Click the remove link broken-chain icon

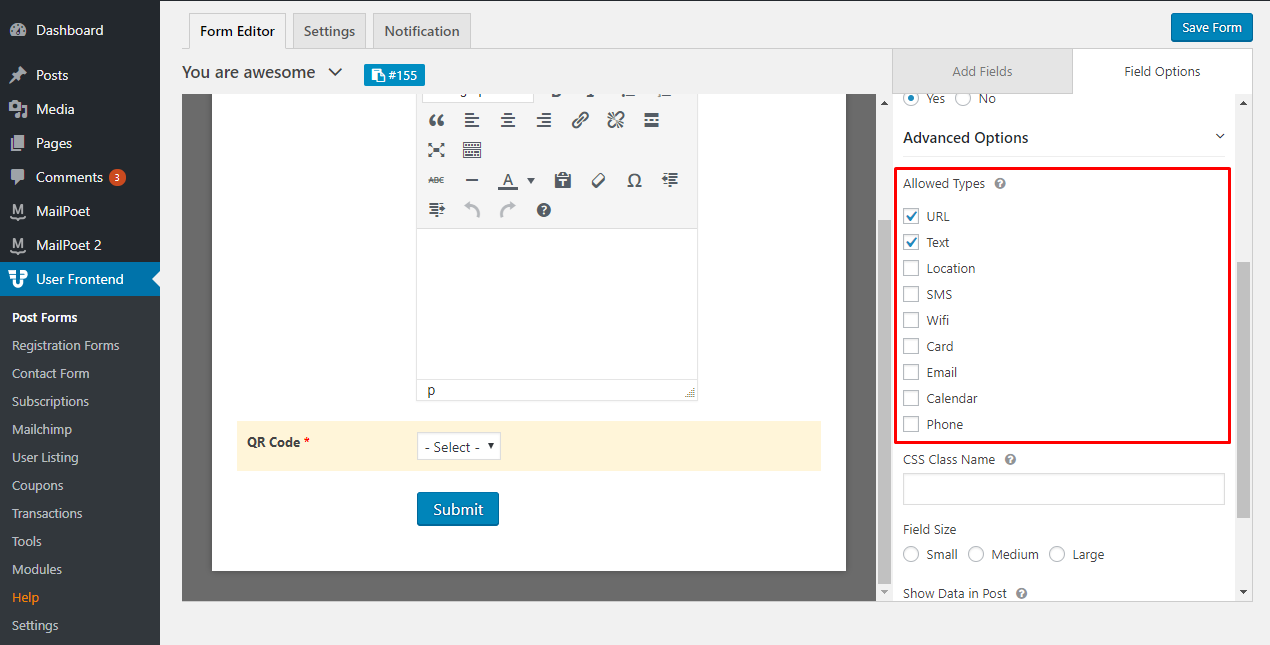616,120
